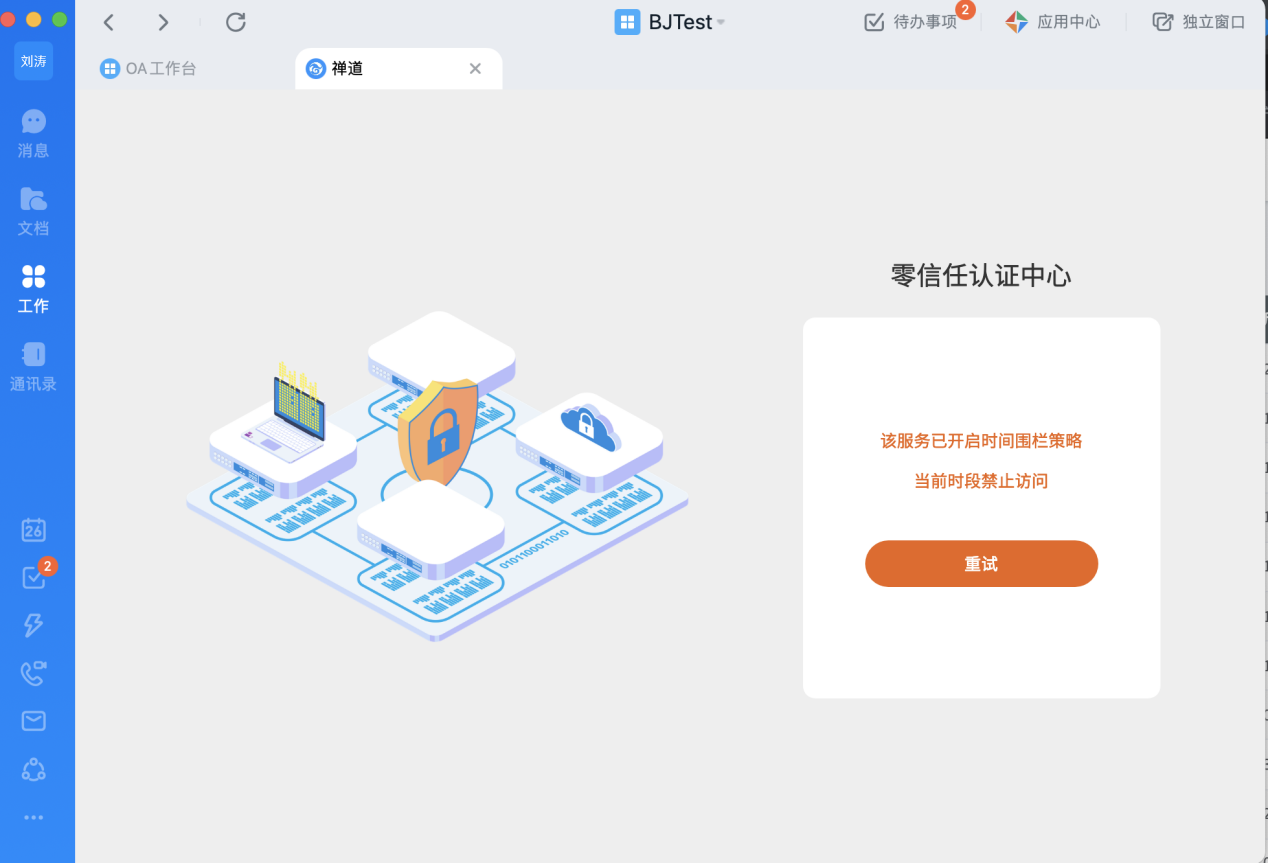Click the orange 重试 retry button

[x=981, y=564]
